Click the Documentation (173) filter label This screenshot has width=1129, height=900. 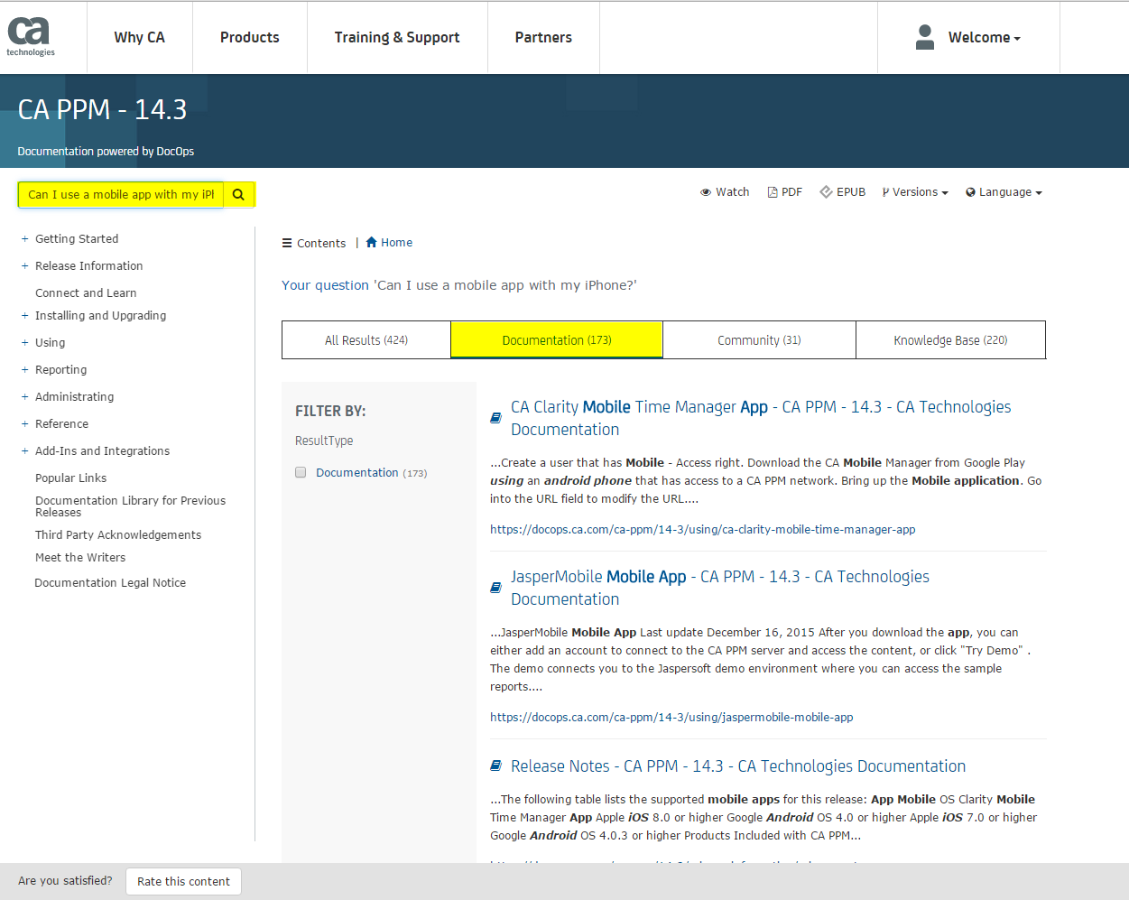[372, 472]
